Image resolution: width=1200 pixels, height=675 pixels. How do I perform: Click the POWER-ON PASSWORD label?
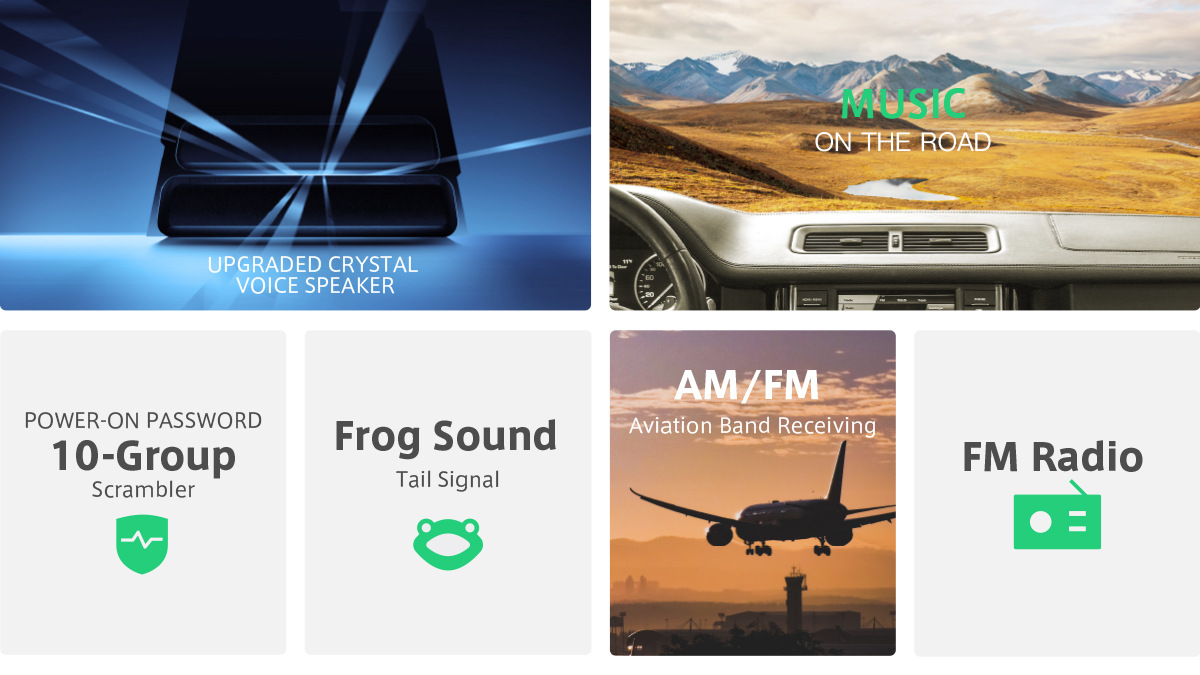[143, 420]
